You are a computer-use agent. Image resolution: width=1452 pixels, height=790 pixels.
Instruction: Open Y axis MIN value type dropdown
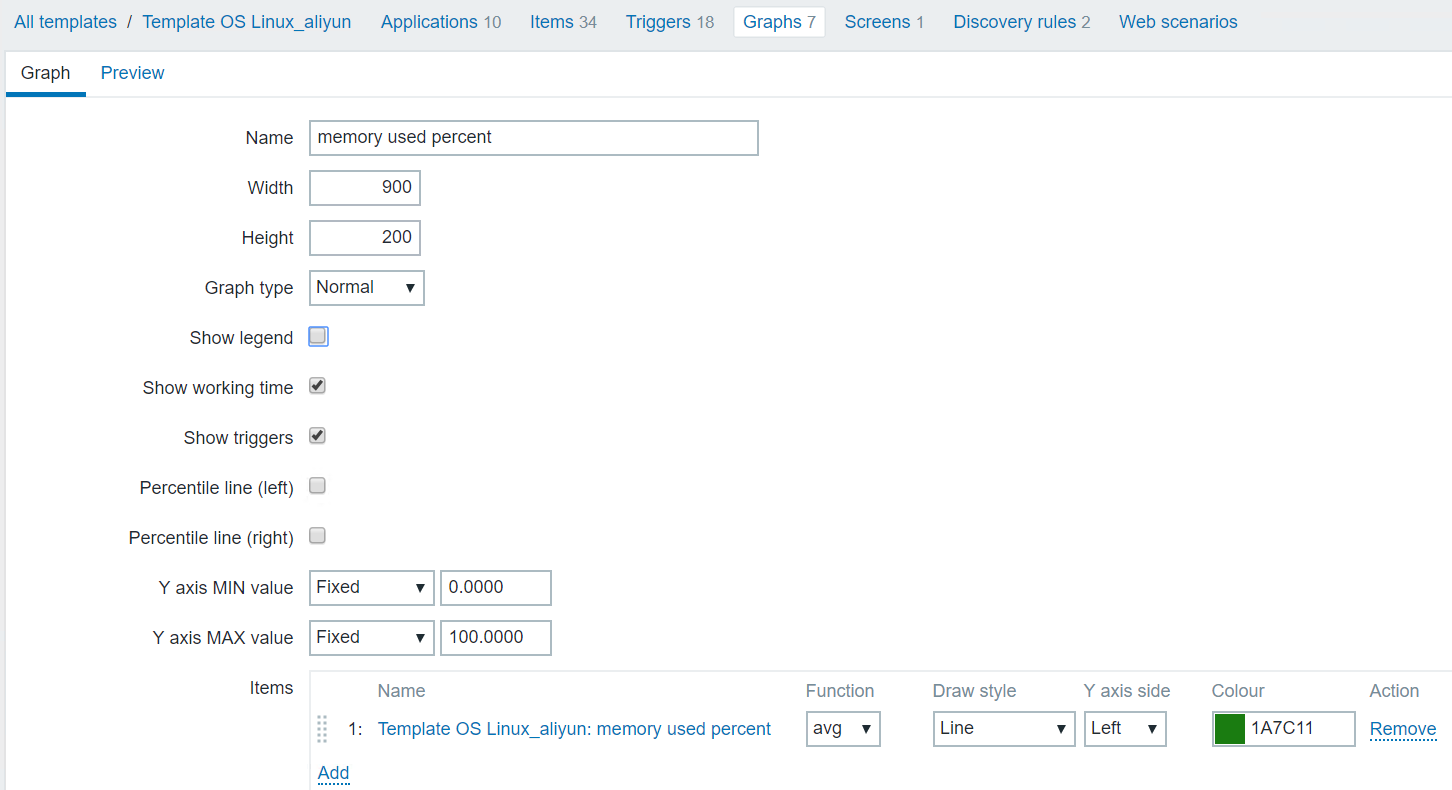pos(372,588)
